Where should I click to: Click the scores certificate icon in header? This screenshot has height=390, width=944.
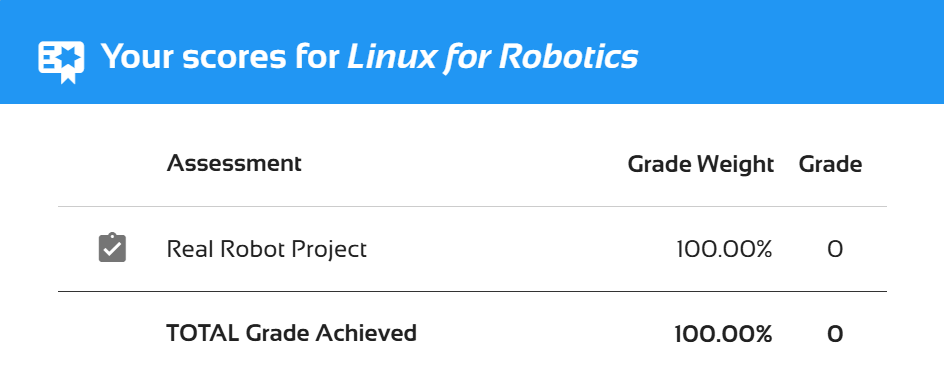(x=61, y=62)
